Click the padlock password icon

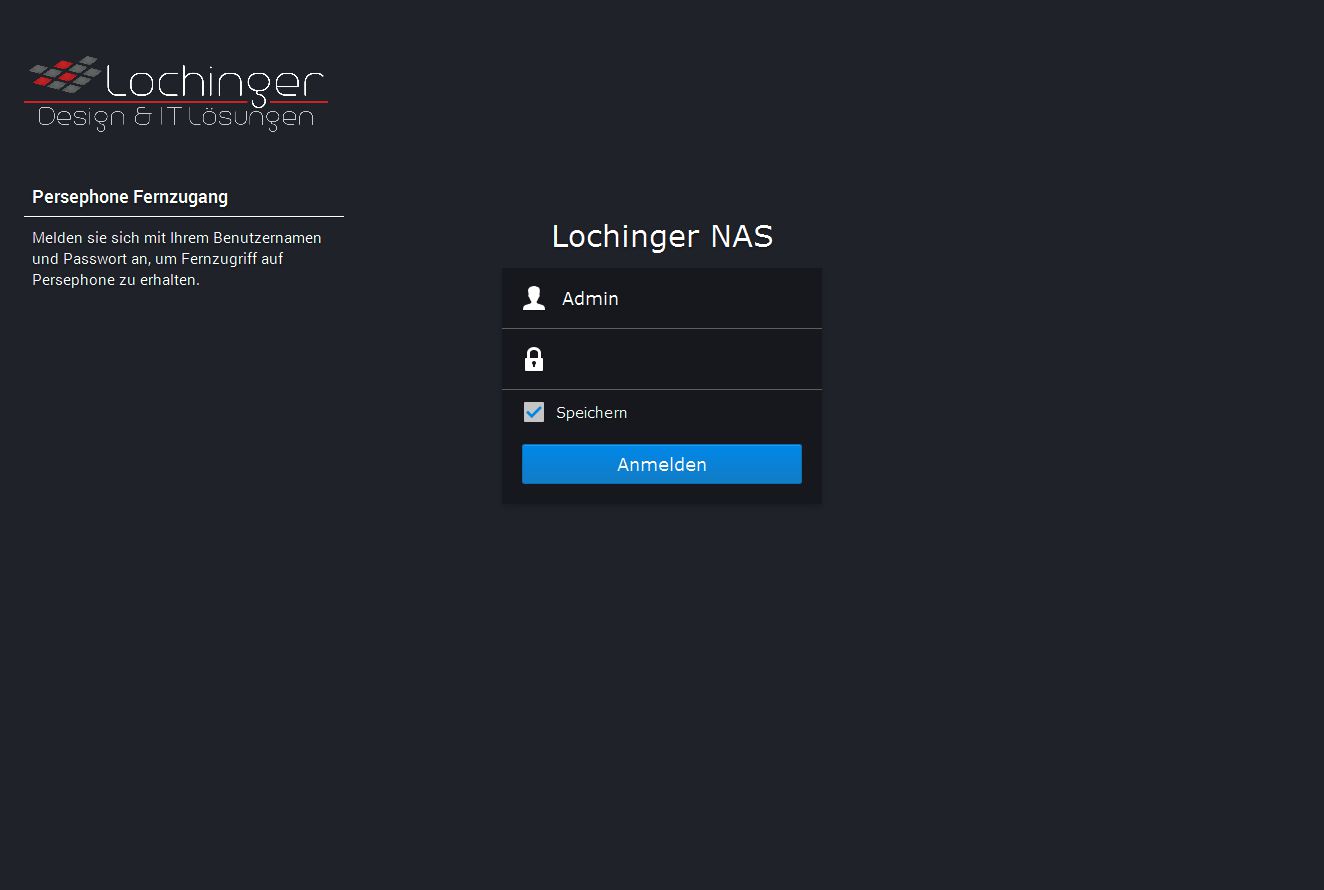tap(534, 359)
